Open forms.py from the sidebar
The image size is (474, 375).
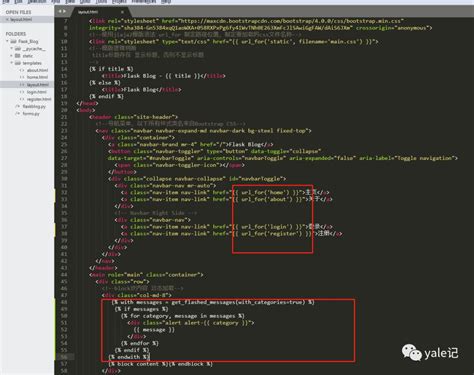31,114
